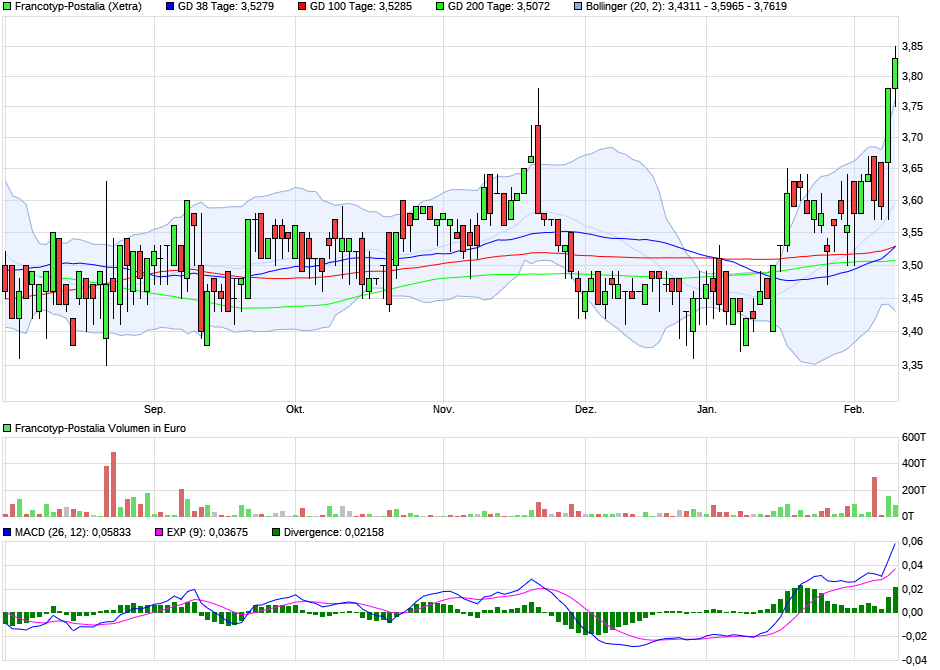Select the 'GD 100 Tage: 3,5285' label
Screen dimensions: 940x670
coord(361,7)
